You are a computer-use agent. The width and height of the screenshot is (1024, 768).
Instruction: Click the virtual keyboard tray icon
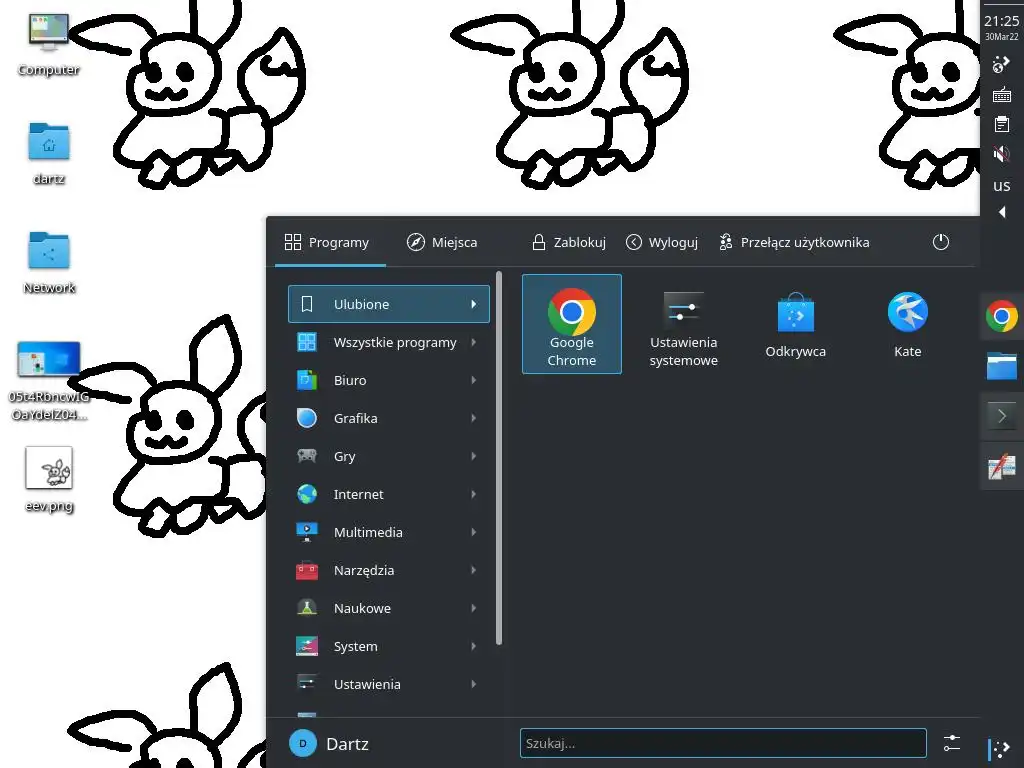pyautogui.click(x=1001, y=95)
